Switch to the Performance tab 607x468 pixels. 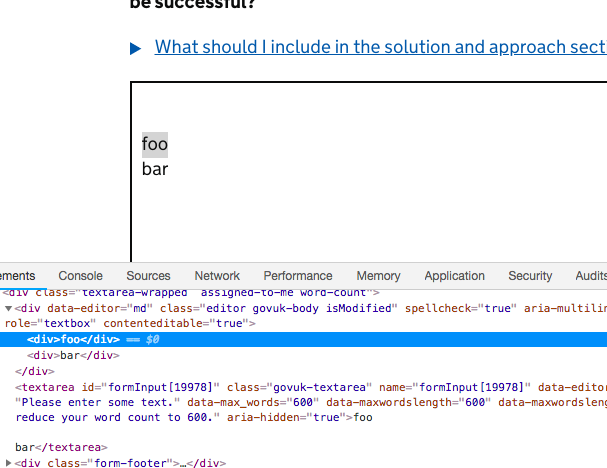(298, 276)
